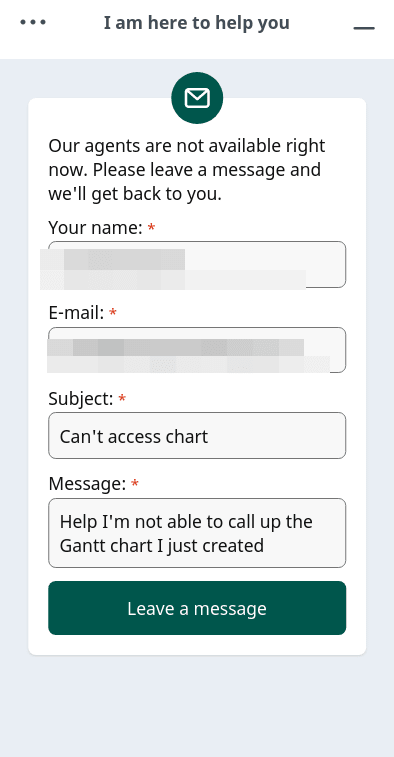Screen dimensions: 394x757
Task: Click the header title "I am here to help you"
Action: coord(197,23)
